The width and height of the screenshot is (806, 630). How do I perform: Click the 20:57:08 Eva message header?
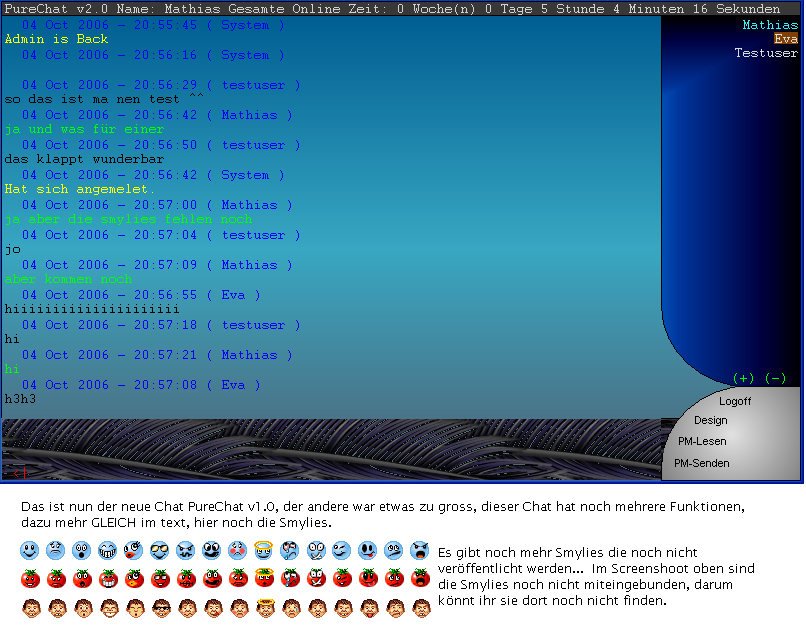pyautogui.click(x=141, y=384)
